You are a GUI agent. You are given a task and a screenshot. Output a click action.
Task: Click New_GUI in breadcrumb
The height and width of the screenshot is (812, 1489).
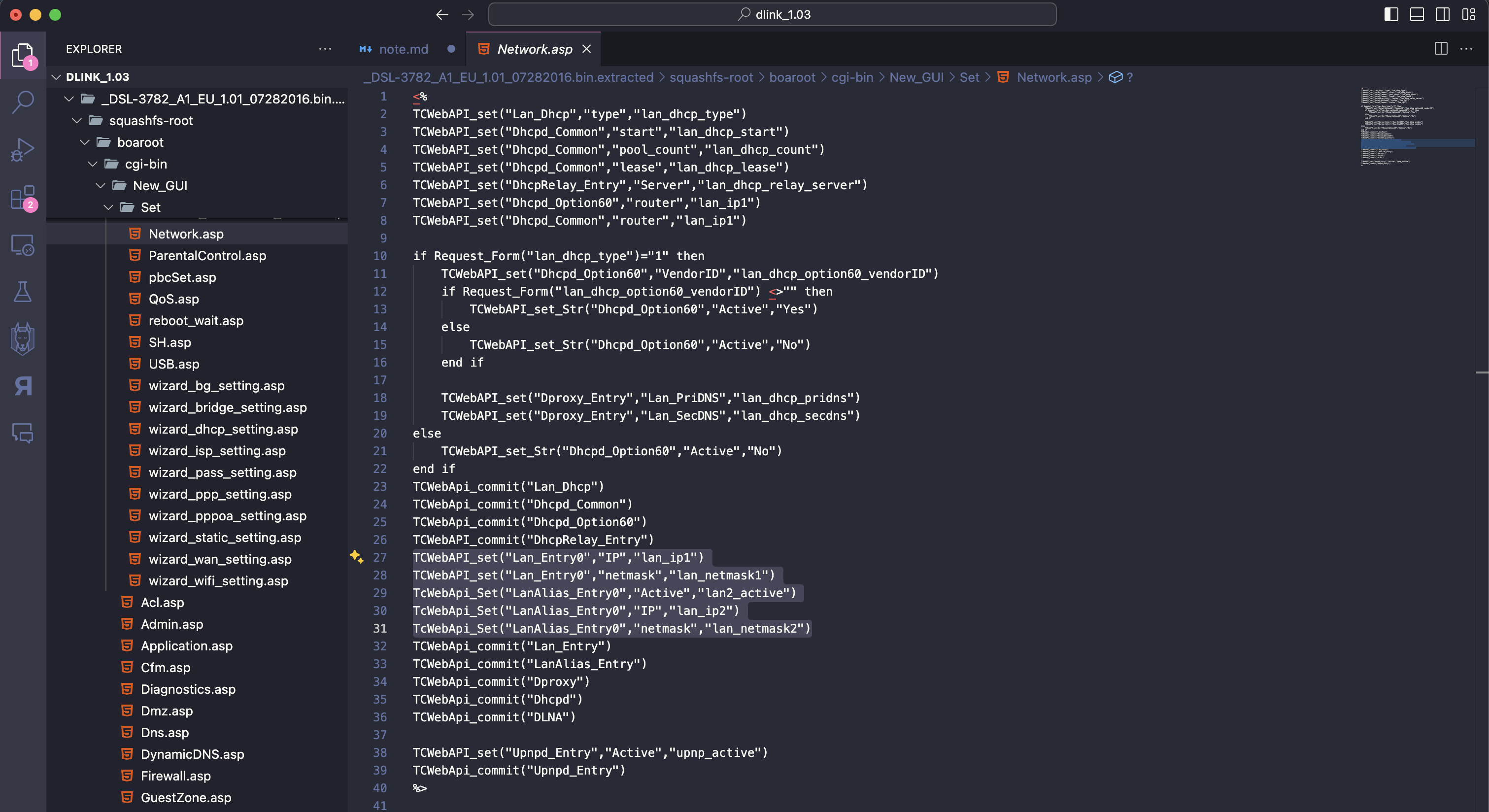pos(916,77)
